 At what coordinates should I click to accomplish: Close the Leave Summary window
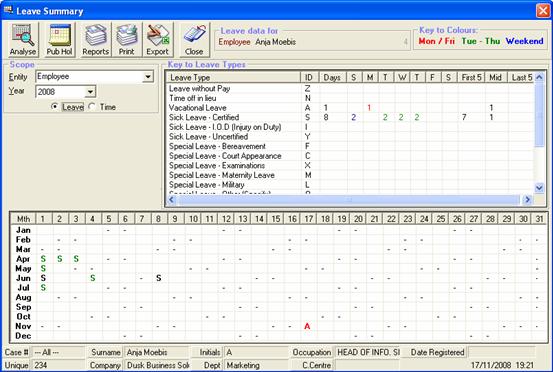[543, 11]
